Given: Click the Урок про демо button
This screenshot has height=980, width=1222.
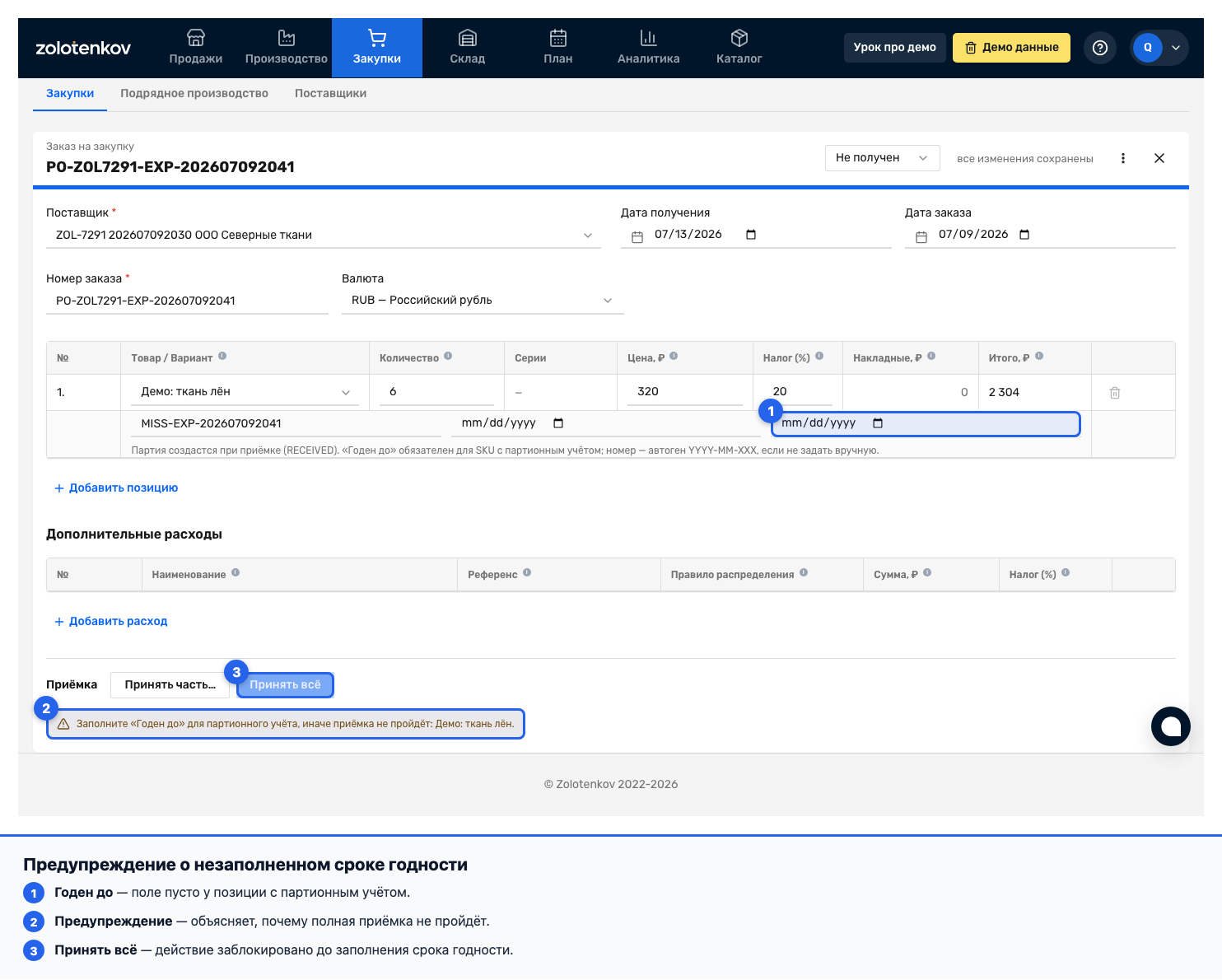Looking at the screenshot, I should pos(895,48).
